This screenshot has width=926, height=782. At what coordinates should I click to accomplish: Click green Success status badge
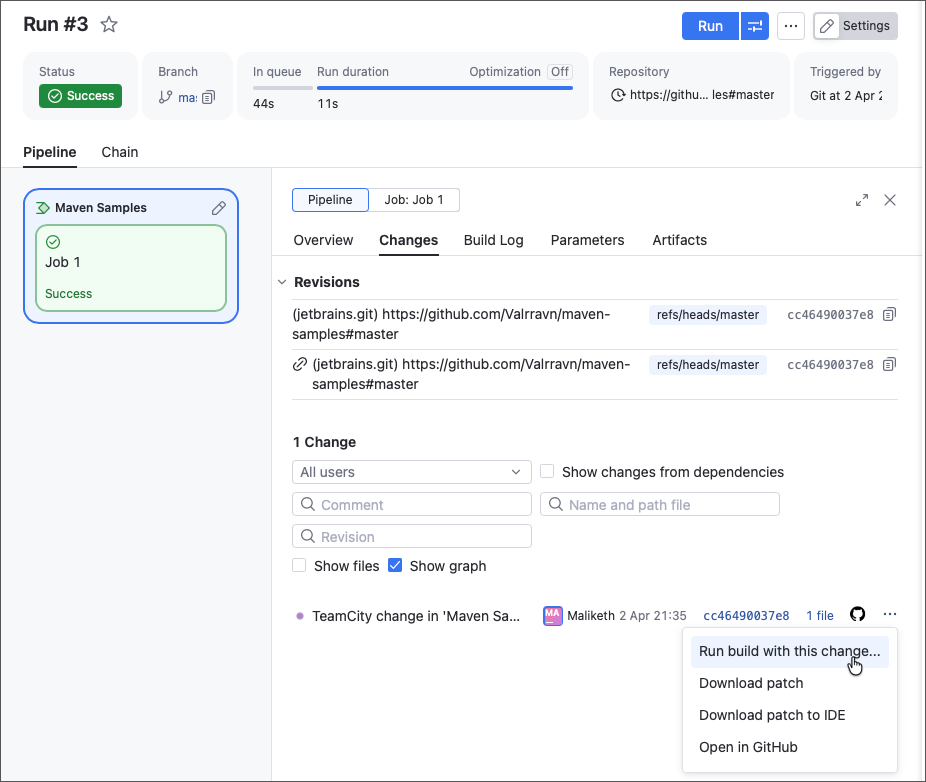point(80,96)
